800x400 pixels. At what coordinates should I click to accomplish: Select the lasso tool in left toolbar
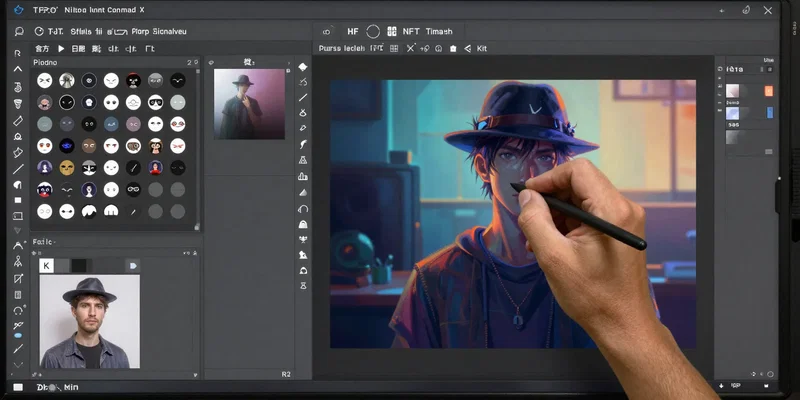[19, 310]
